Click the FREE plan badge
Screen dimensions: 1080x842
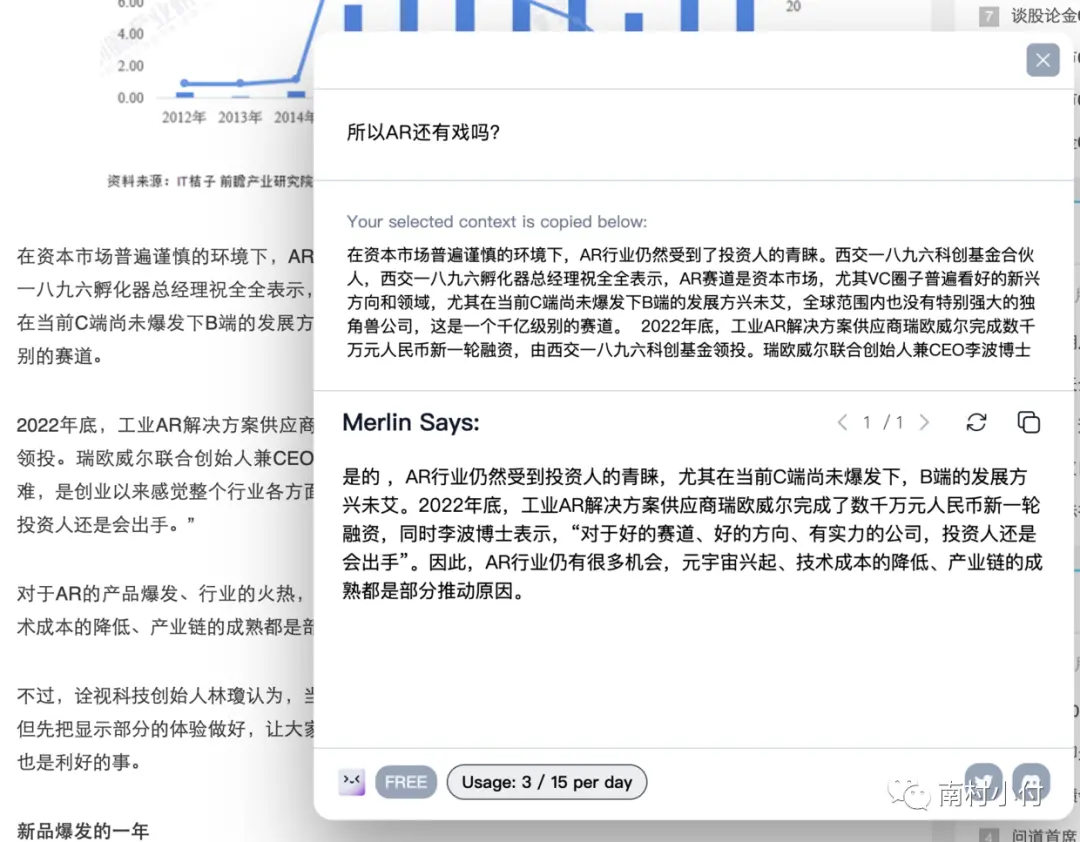pos(406,782)
